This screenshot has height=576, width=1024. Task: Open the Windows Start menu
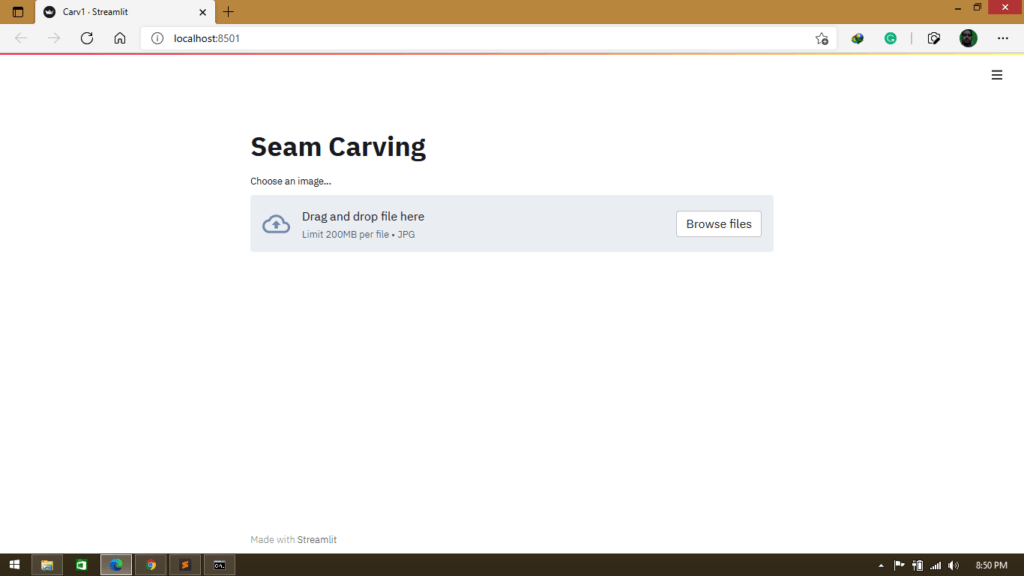[14, 565]
